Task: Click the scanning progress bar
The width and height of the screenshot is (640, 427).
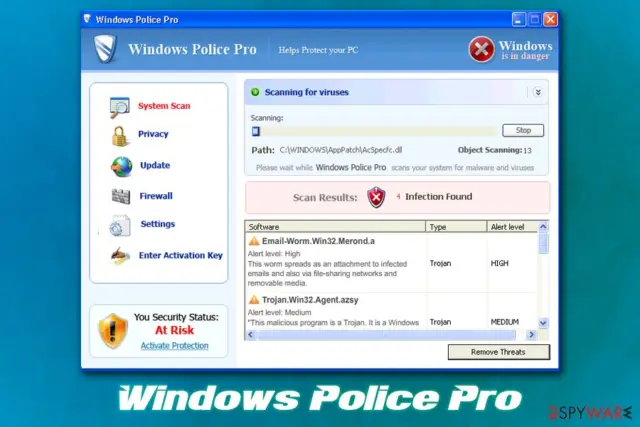Action: [374, 131]
